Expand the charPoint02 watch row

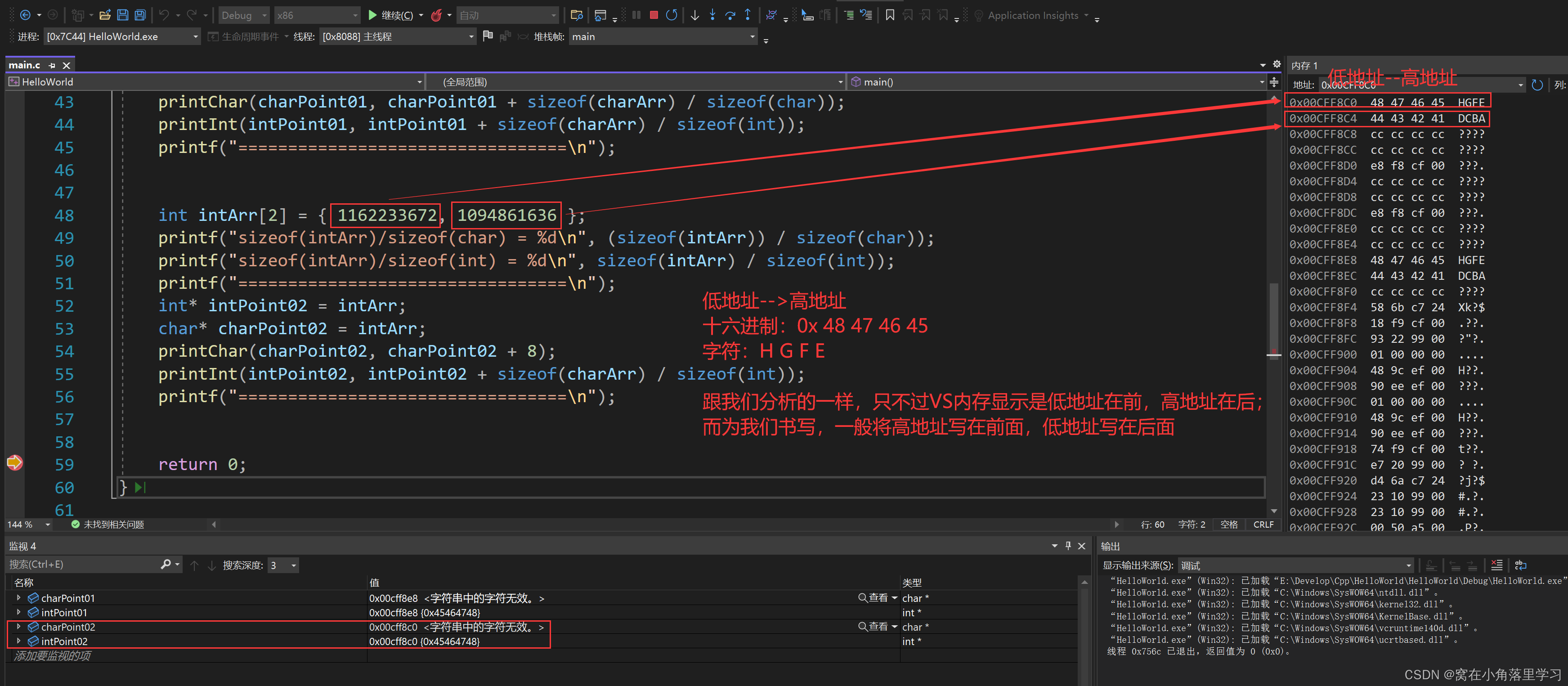click(19, 626)
